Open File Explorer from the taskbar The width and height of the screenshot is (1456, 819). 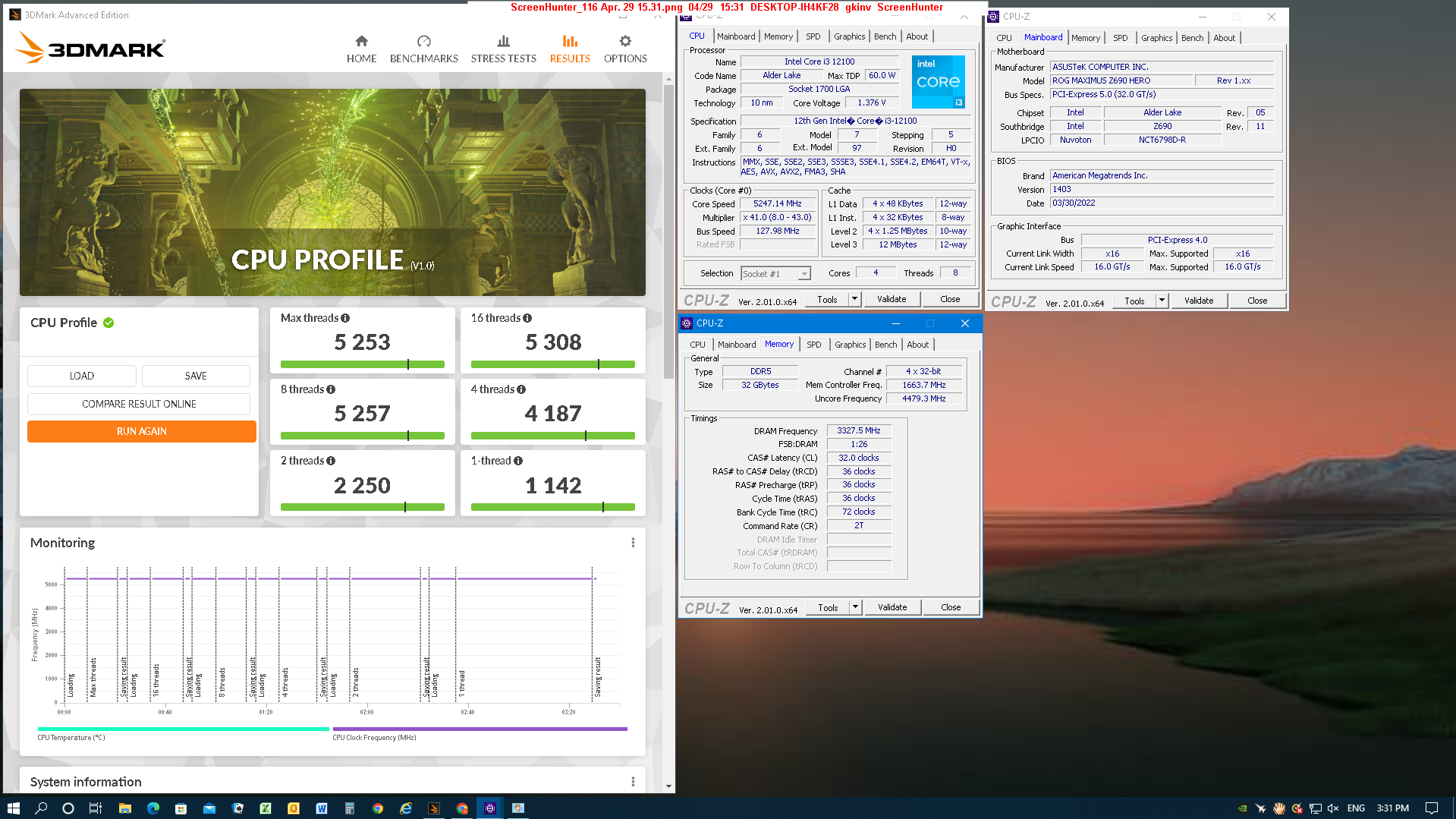[x=125, y=808]
